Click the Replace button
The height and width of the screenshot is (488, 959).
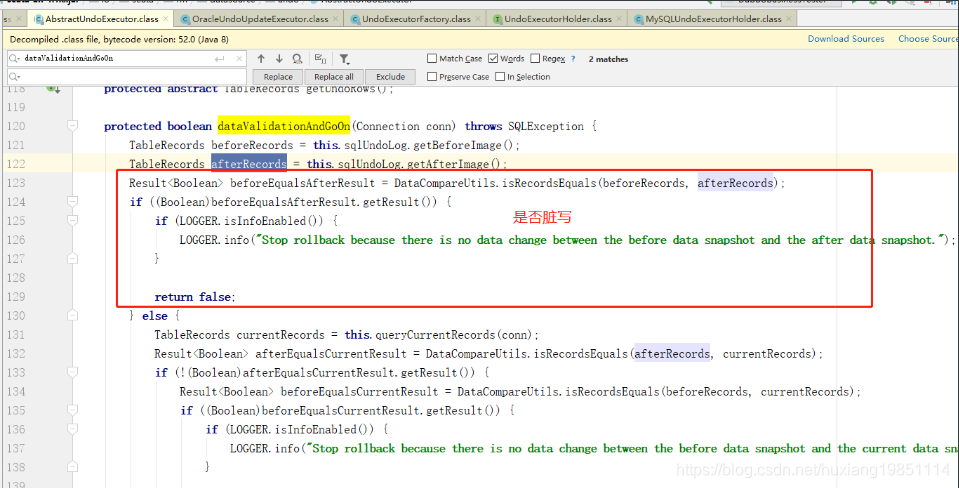pyautogui.click(x=278, y=77)
